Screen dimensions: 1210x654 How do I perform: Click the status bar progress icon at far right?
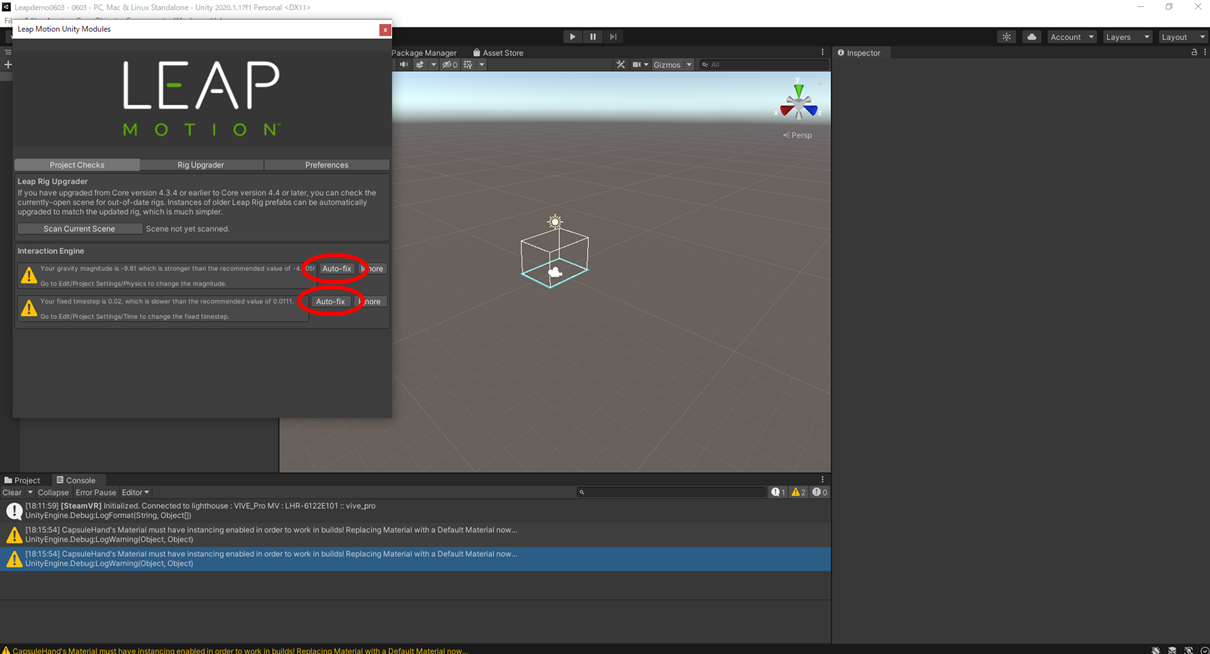(1204, 650)
